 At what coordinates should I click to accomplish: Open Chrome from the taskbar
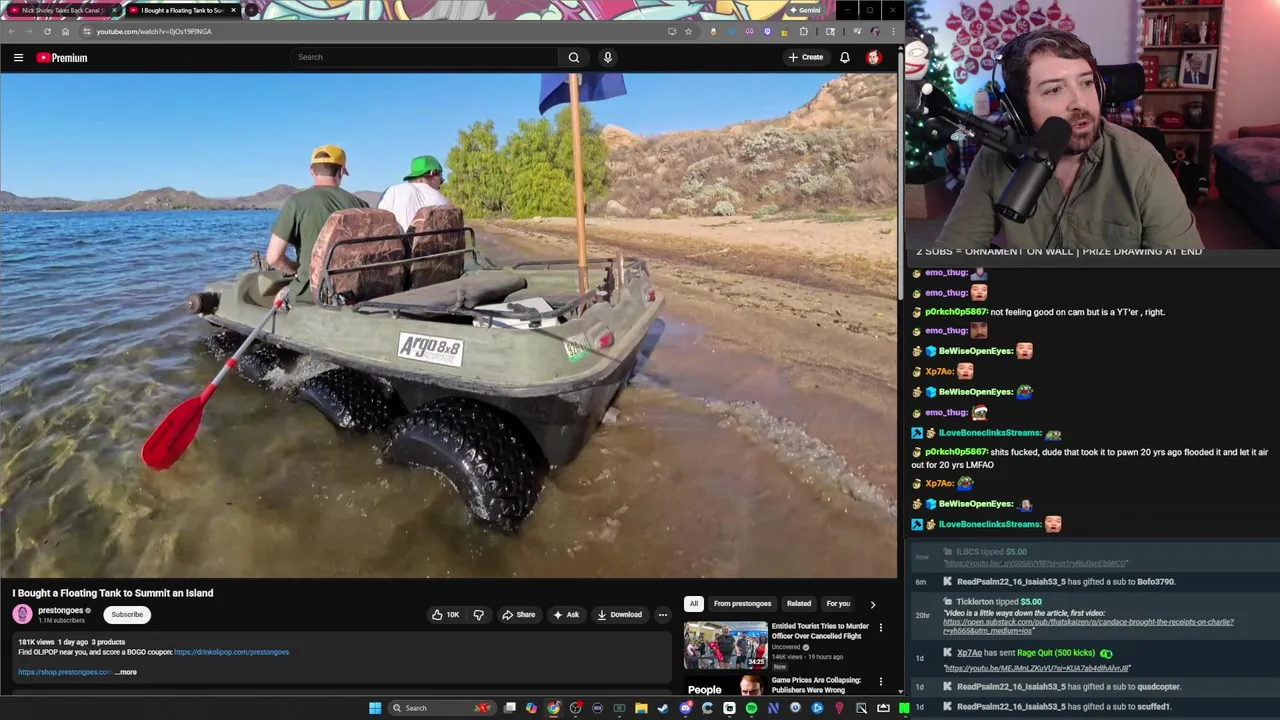coord(553,708)
